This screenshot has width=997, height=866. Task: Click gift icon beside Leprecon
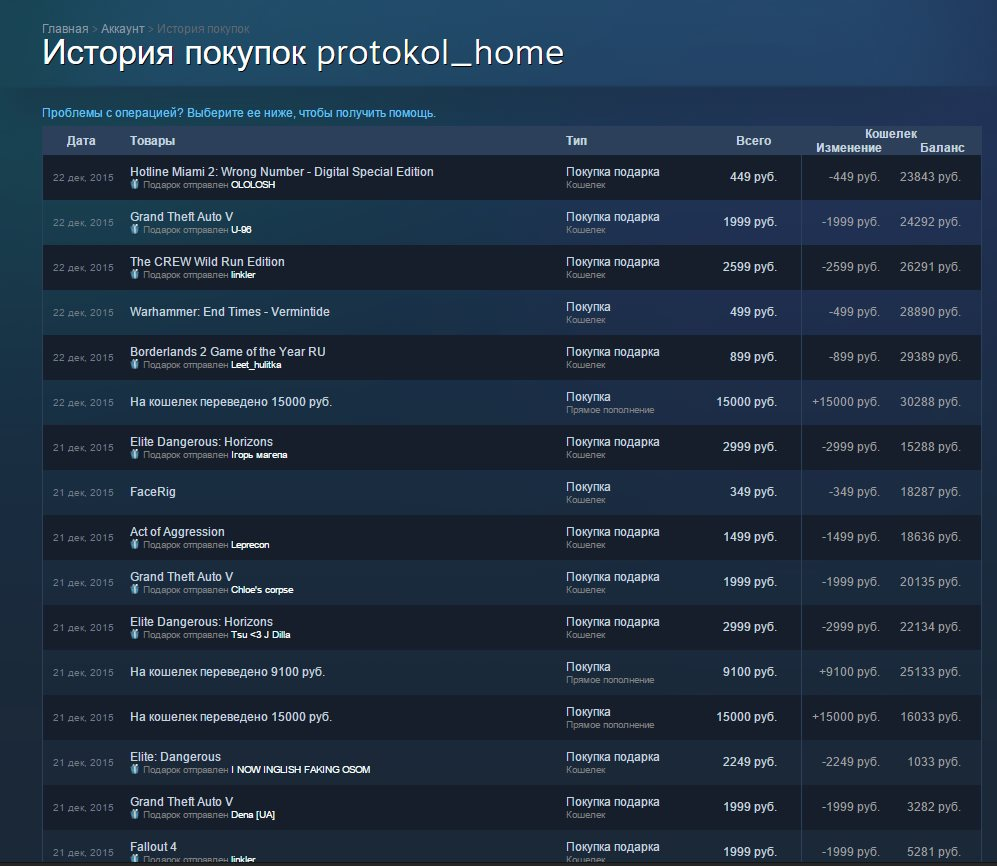coord(134,545)
